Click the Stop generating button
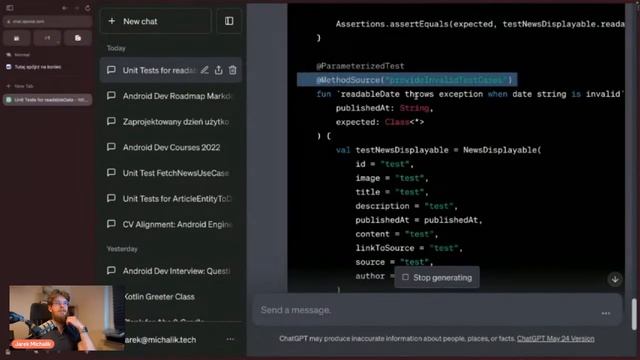Image resolution: width=640 pixels, height=360 pixels. click(x=437, y=278)
